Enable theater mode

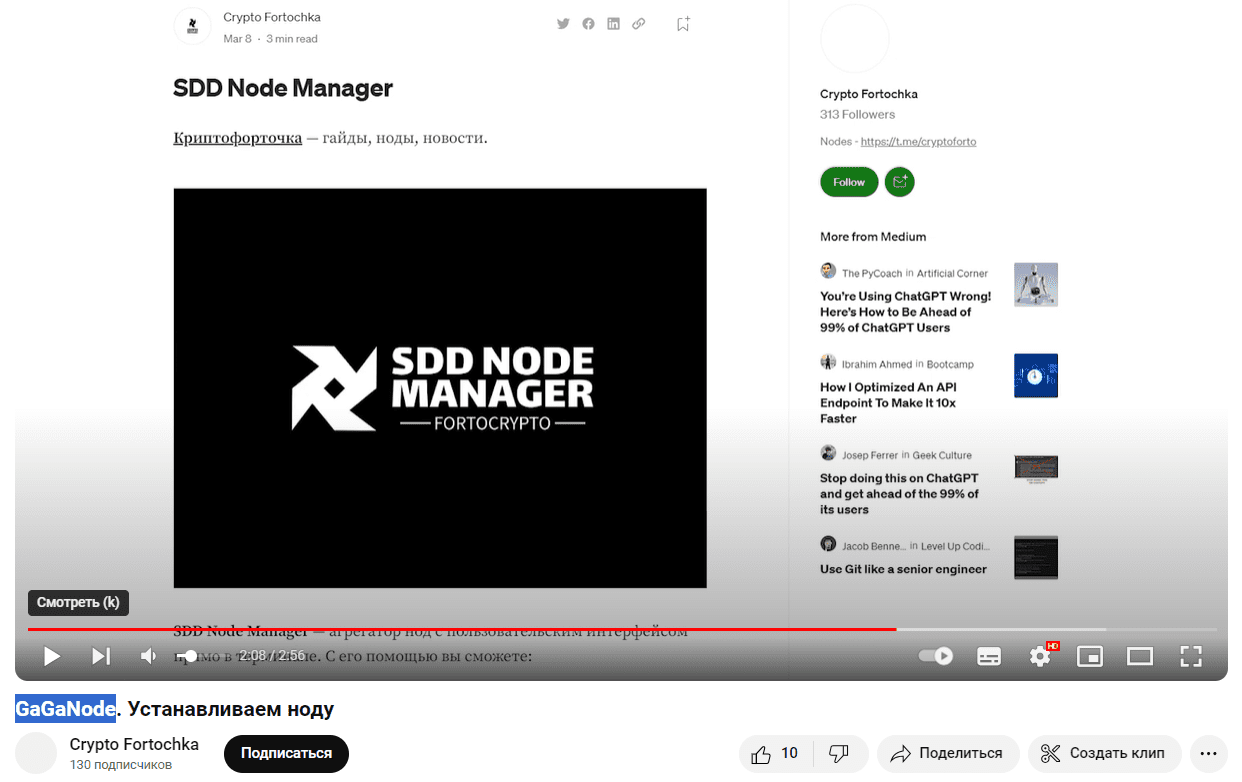1140,656
